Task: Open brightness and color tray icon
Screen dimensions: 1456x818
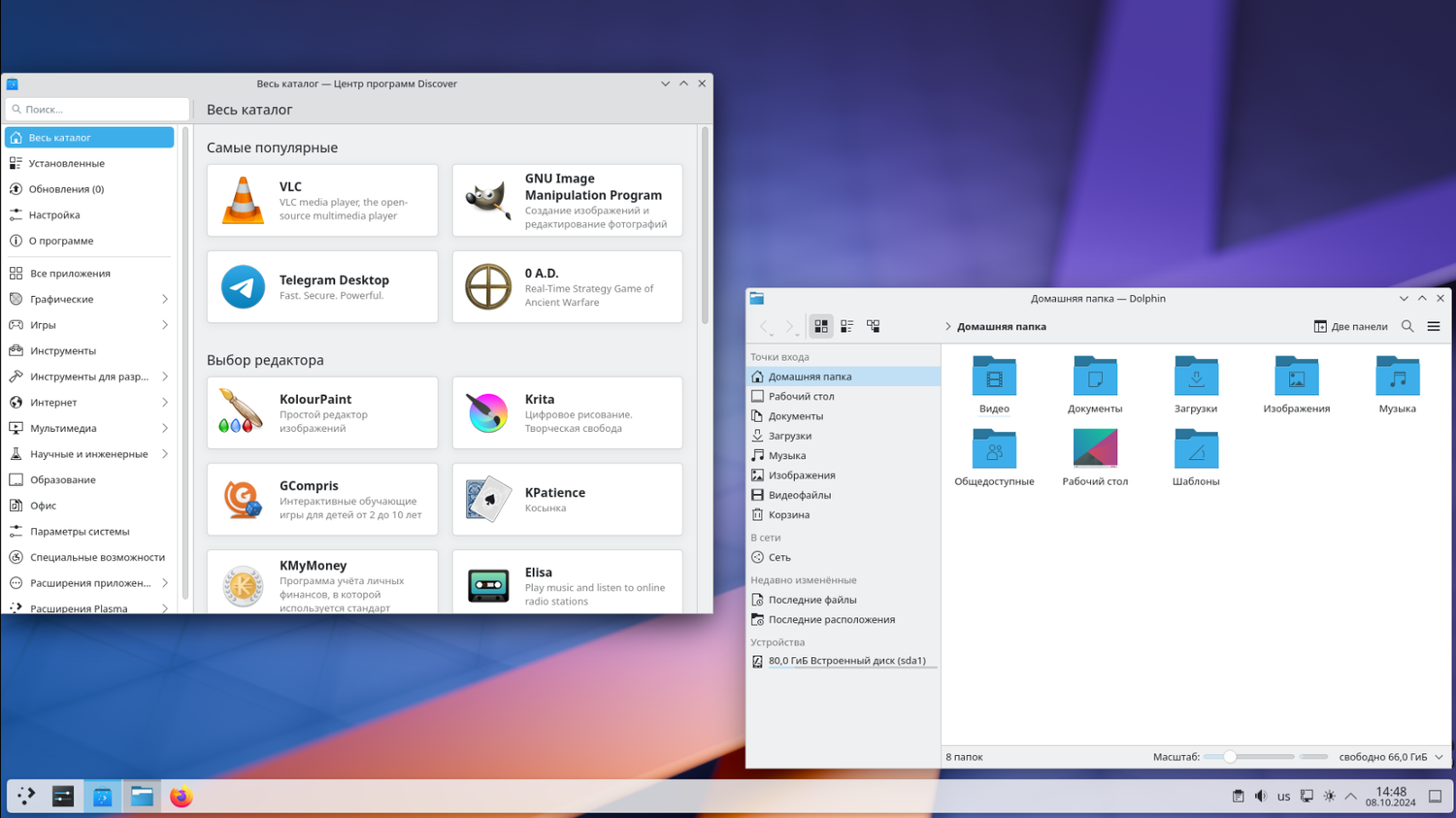Action: point(1330,797)
